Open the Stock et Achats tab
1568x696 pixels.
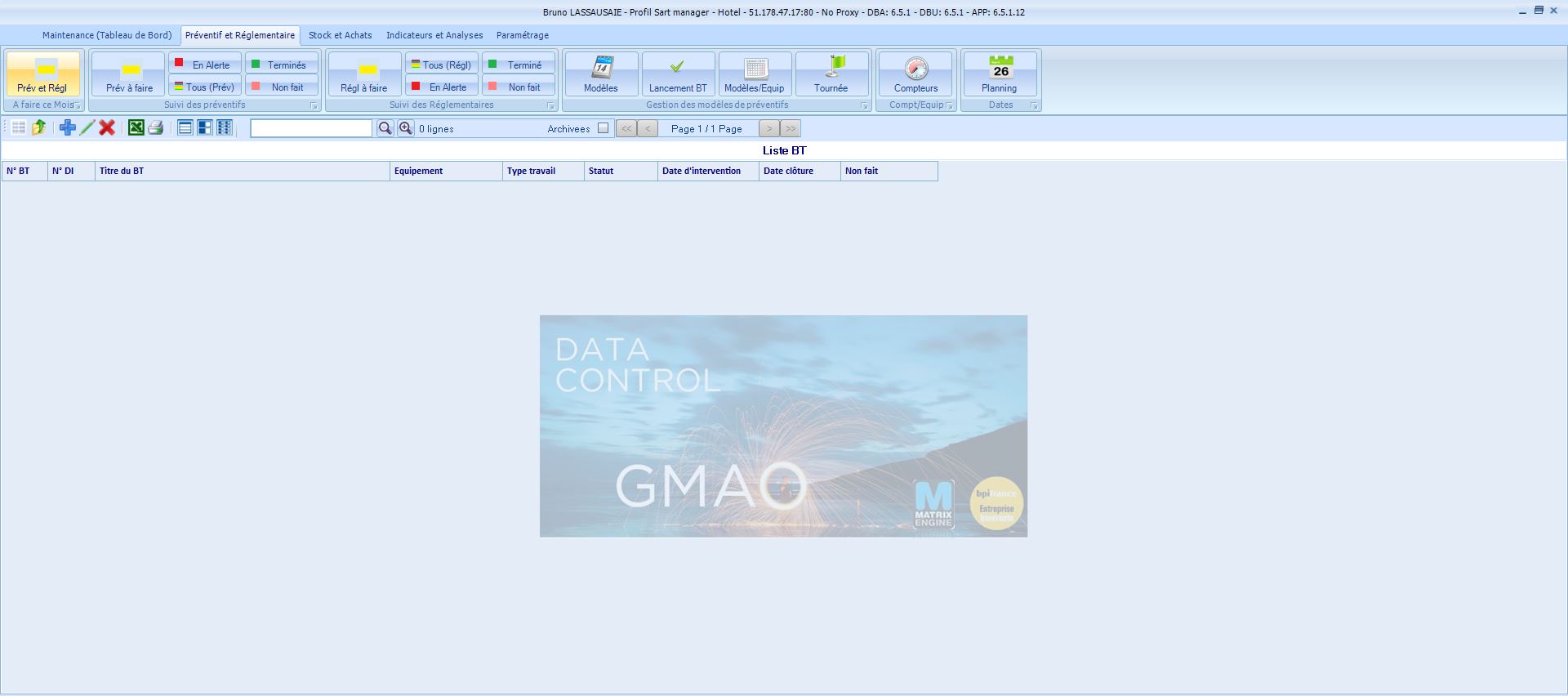pos(341,35)
